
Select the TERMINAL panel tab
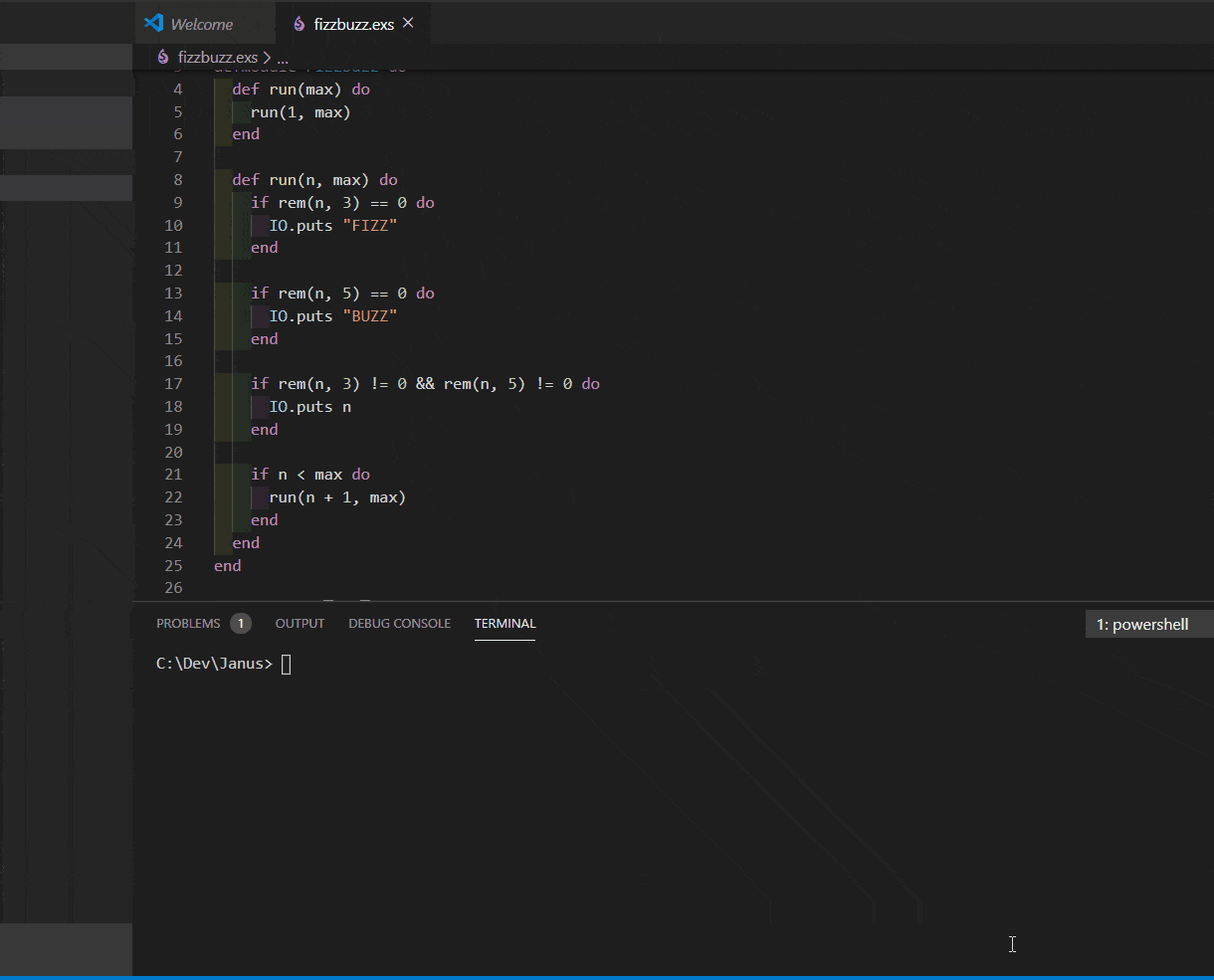point(505,624)
